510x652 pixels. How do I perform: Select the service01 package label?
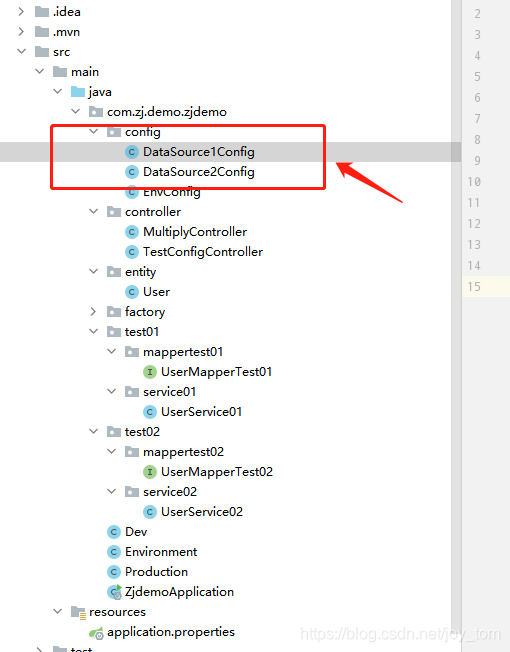tap(169, 392)
